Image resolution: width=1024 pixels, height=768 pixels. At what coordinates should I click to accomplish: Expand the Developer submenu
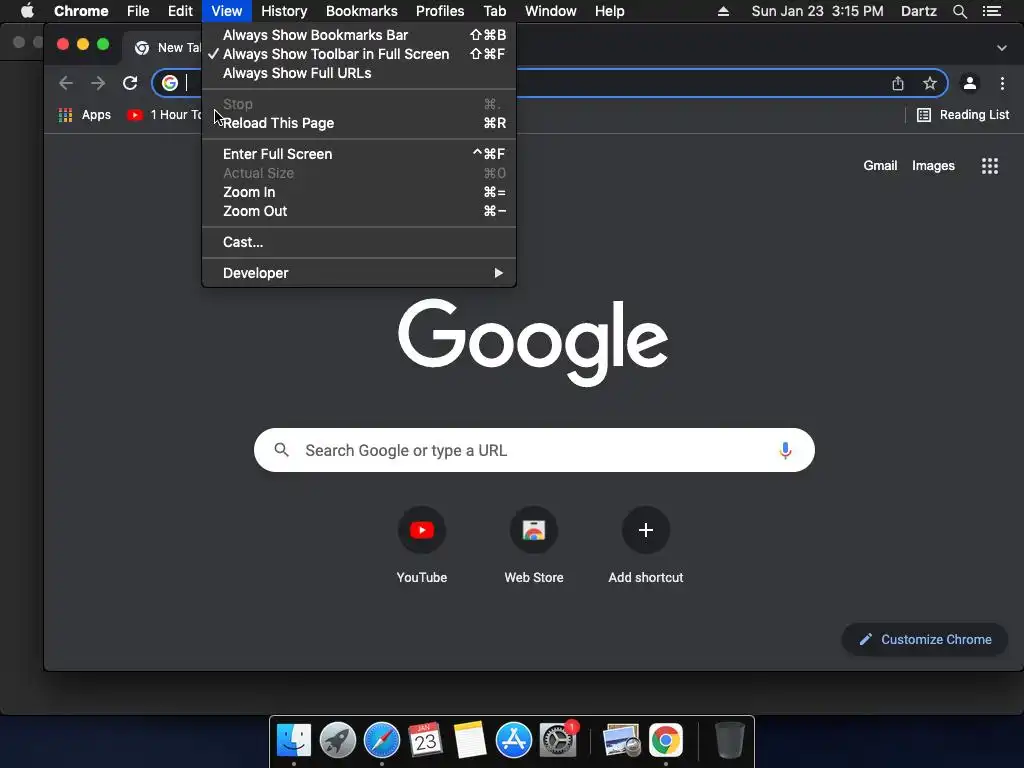[x=359, y=273]
